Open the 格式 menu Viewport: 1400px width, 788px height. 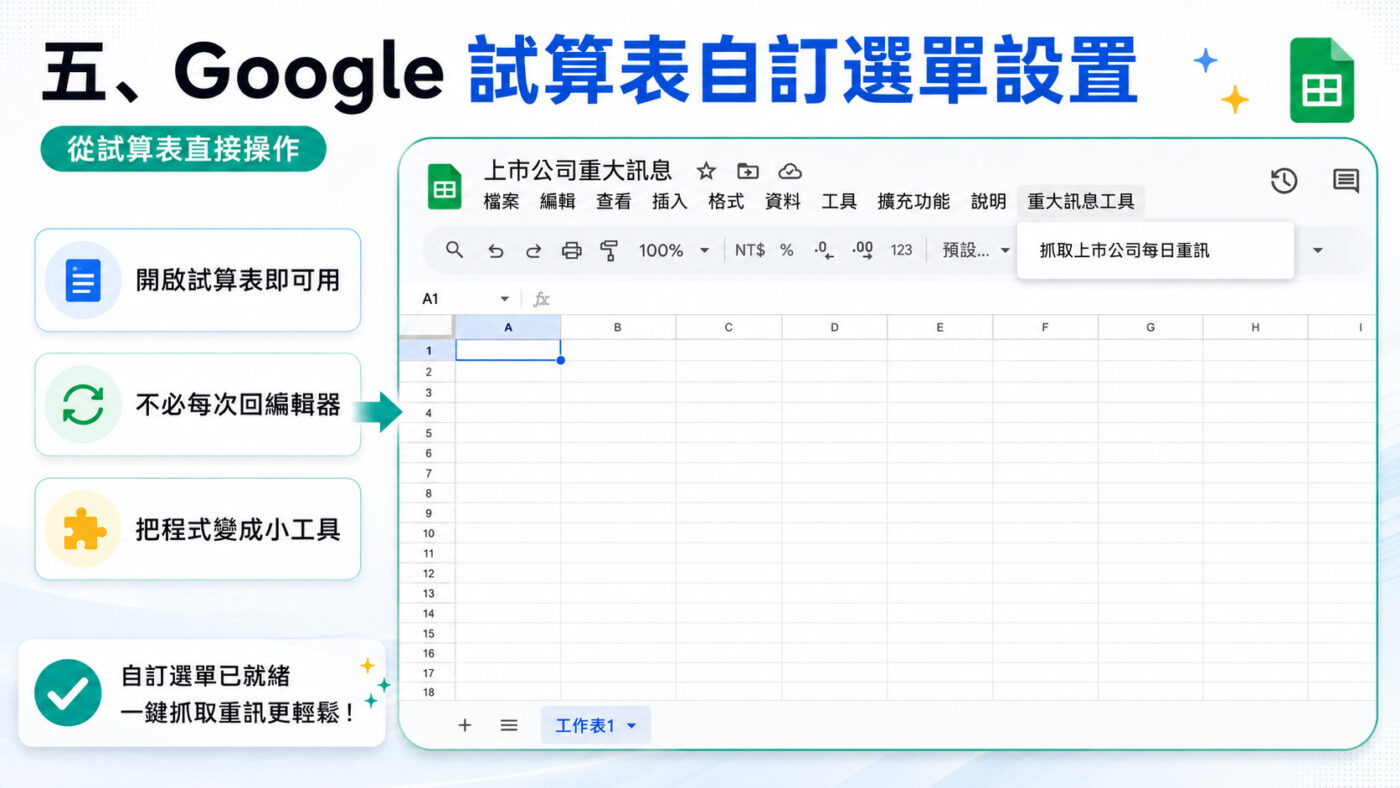tap(726, 202)
